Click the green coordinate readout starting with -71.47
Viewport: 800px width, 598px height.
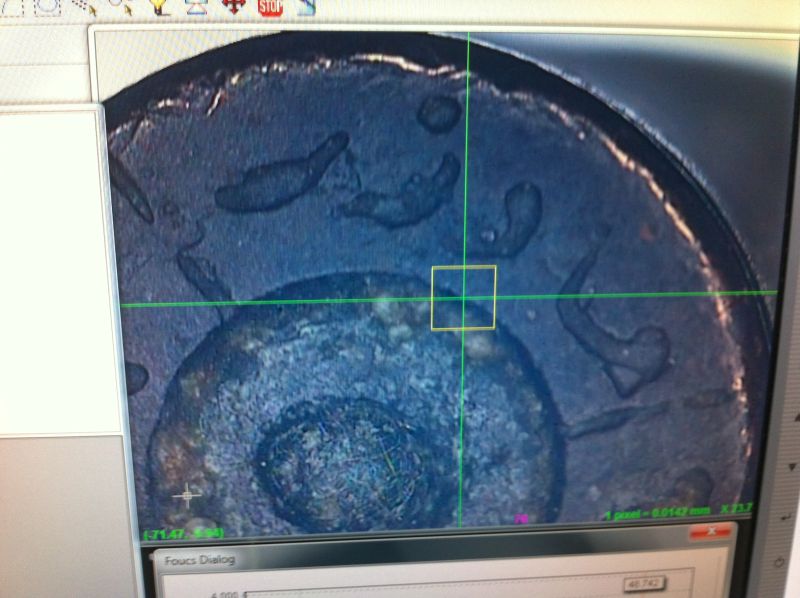[x=184, y=534]
